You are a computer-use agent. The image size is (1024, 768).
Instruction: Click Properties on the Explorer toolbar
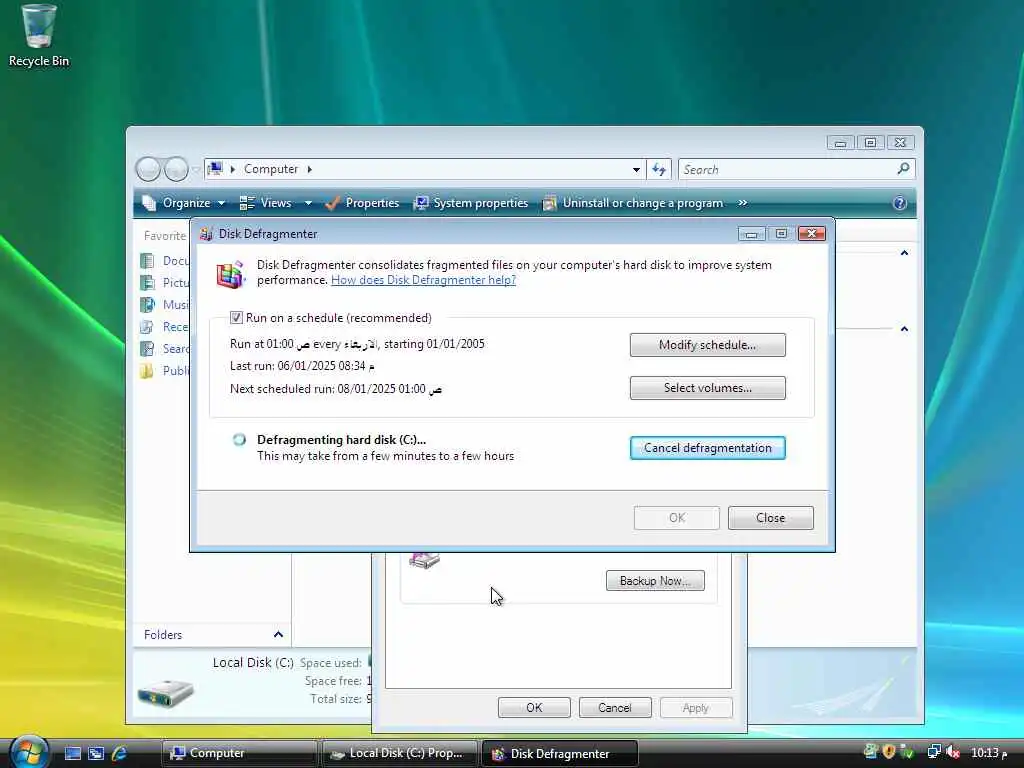(362, 203)
